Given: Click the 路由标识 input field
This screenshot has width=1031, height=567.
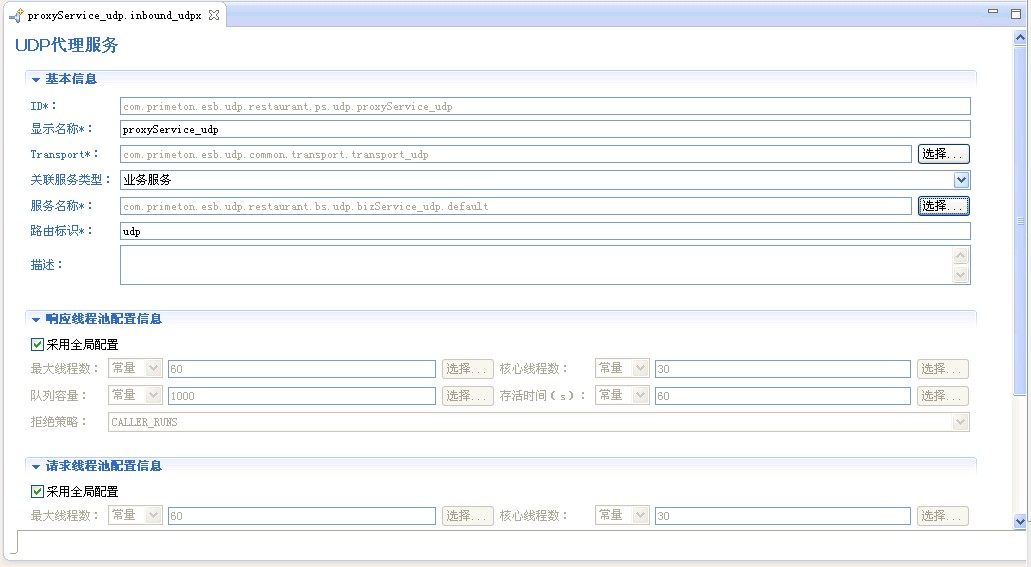Looking at the screenshot, I should point(544,231).
